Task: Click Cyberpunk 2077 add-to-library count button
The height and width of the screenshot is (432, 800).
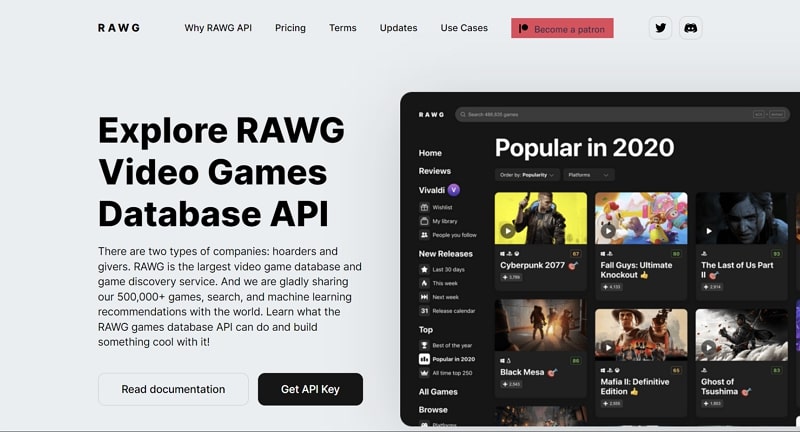Action: pyautogui.click(x=511, y=277)
